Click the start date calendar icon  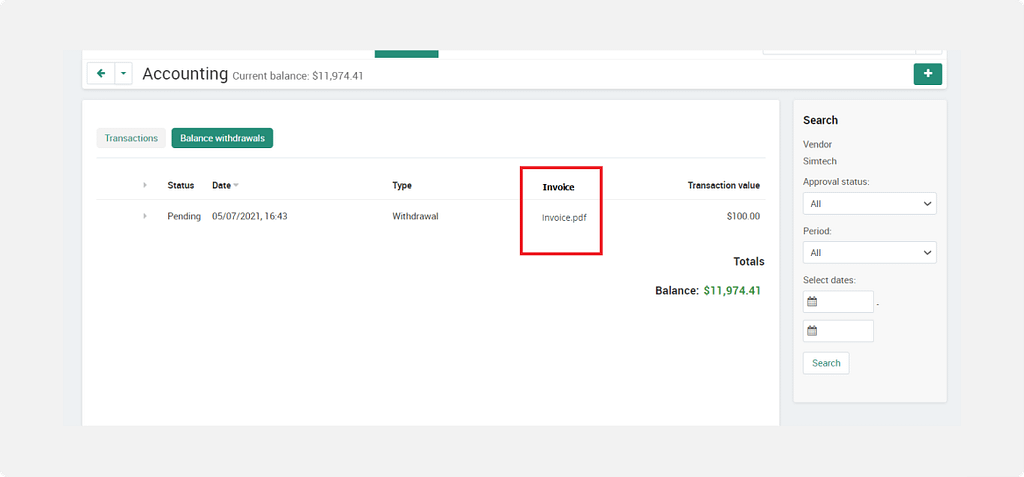coord(812,302)
